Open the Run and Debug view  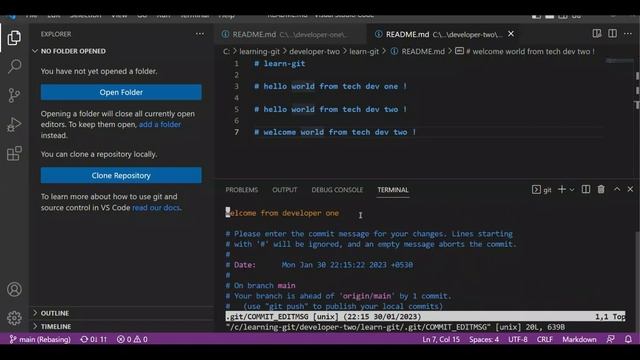point(14,124)
